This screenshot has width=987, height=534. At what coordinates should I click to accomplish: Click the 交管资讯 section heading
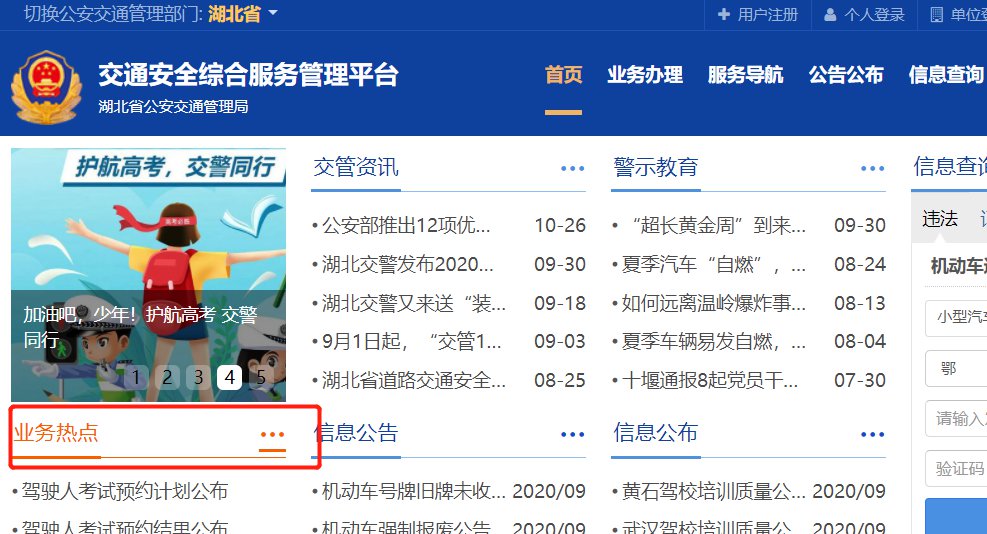click(x=356, y=167)
